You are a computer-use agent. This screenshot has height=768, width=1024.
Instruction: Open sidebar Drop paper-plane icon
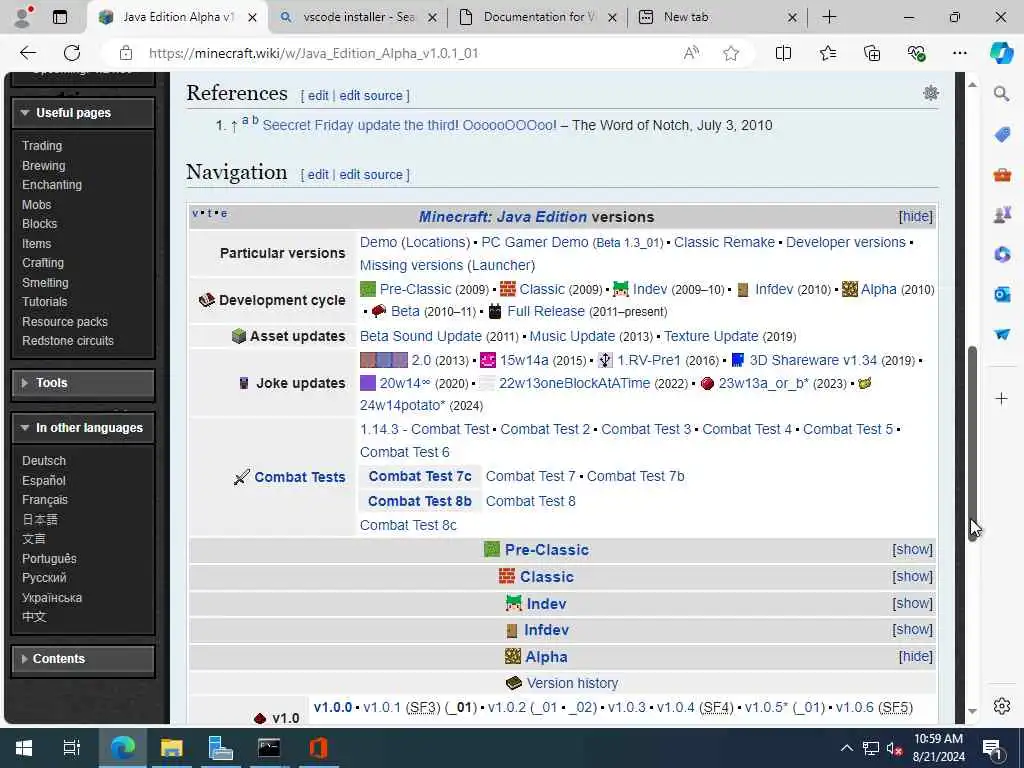(1002, 334)
